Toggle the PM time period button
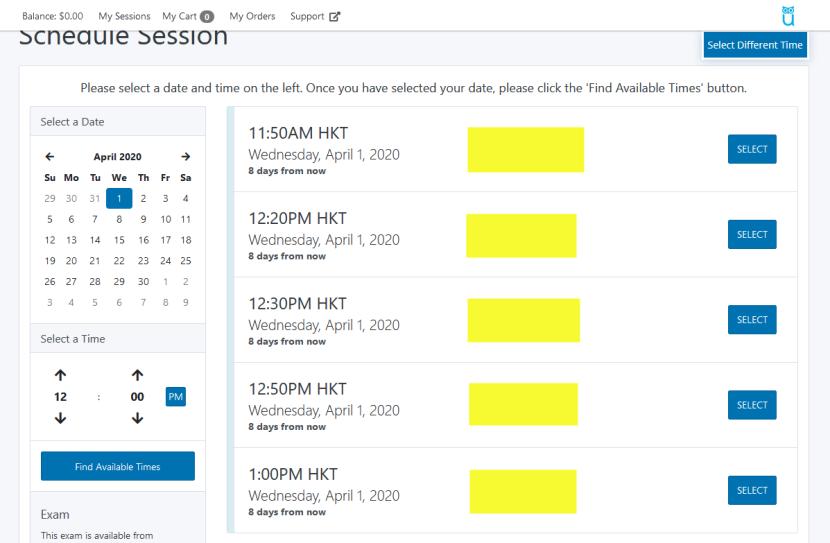830x543 pixels. [x=176, y=397]
